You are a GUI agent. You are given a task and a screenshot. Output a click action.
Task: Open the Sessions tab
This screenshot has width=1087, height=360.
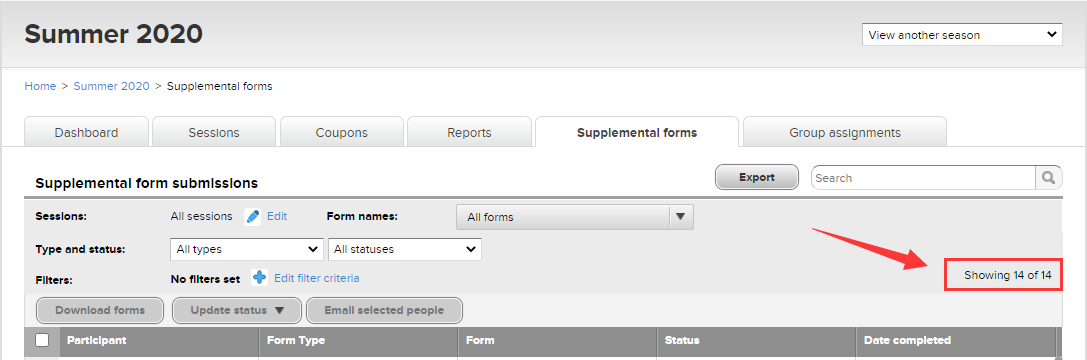coord(214,132)
